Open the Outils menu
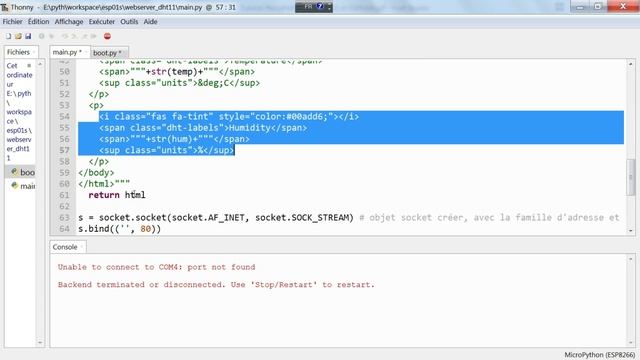Viewport: 640px width, 360px height. pyautogui.click(x=129, y=22)
